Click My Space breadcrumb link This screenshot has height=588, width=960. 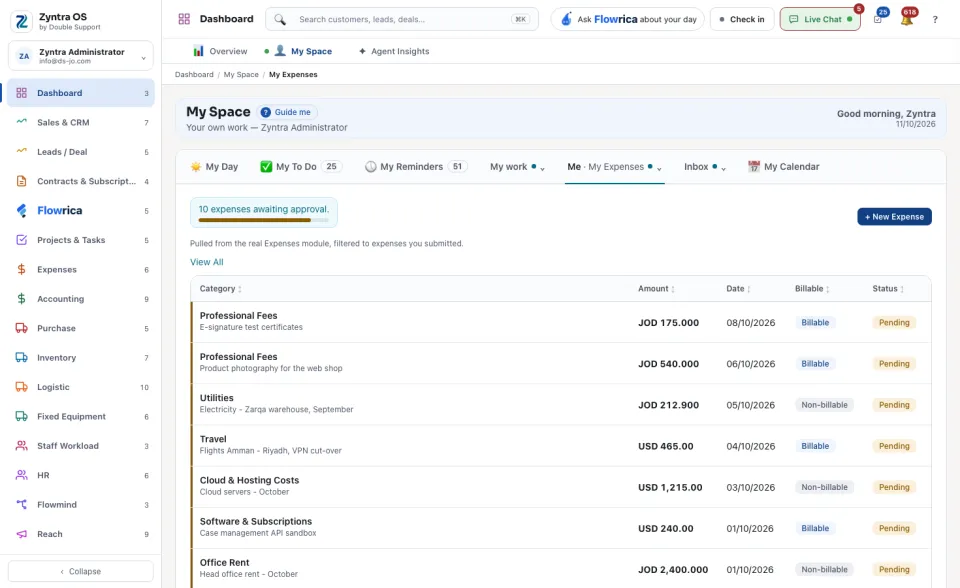coord(241,75)
